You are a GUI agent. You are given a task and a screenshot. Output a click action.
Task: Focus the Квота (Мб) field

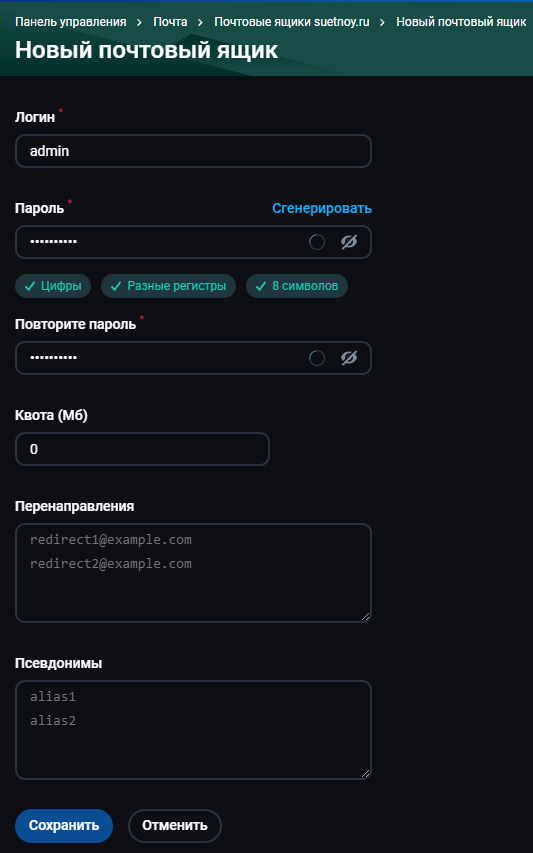[142, 449]
